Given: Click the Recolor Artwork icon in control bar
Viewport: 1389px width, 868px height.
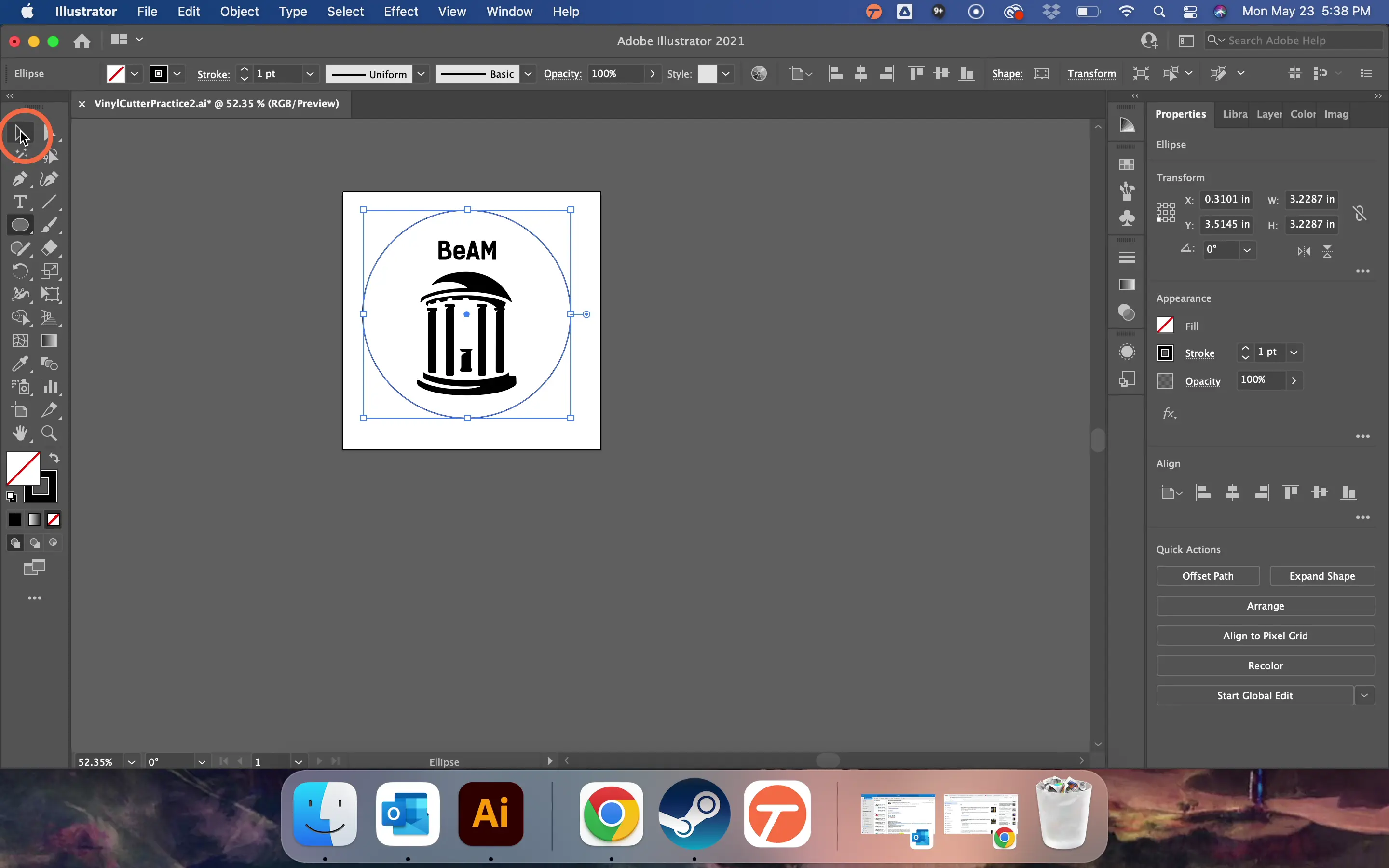Looking at the screenshot, I should point(759,73).
